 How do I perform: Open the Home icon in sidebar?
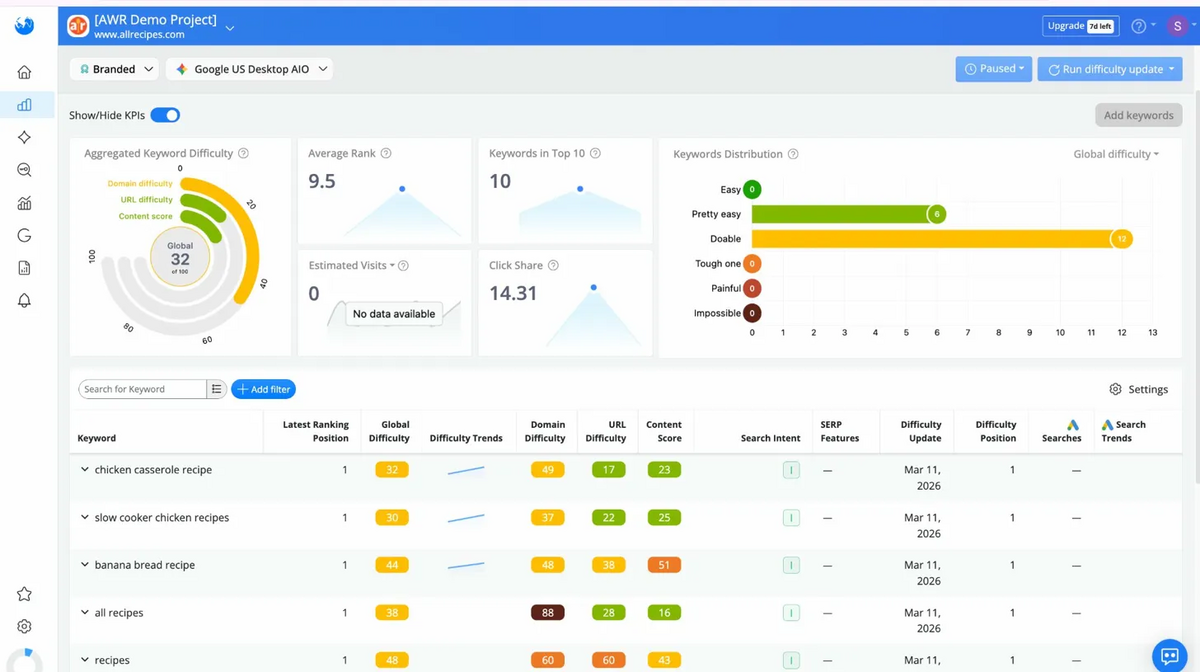coord(24,72)
